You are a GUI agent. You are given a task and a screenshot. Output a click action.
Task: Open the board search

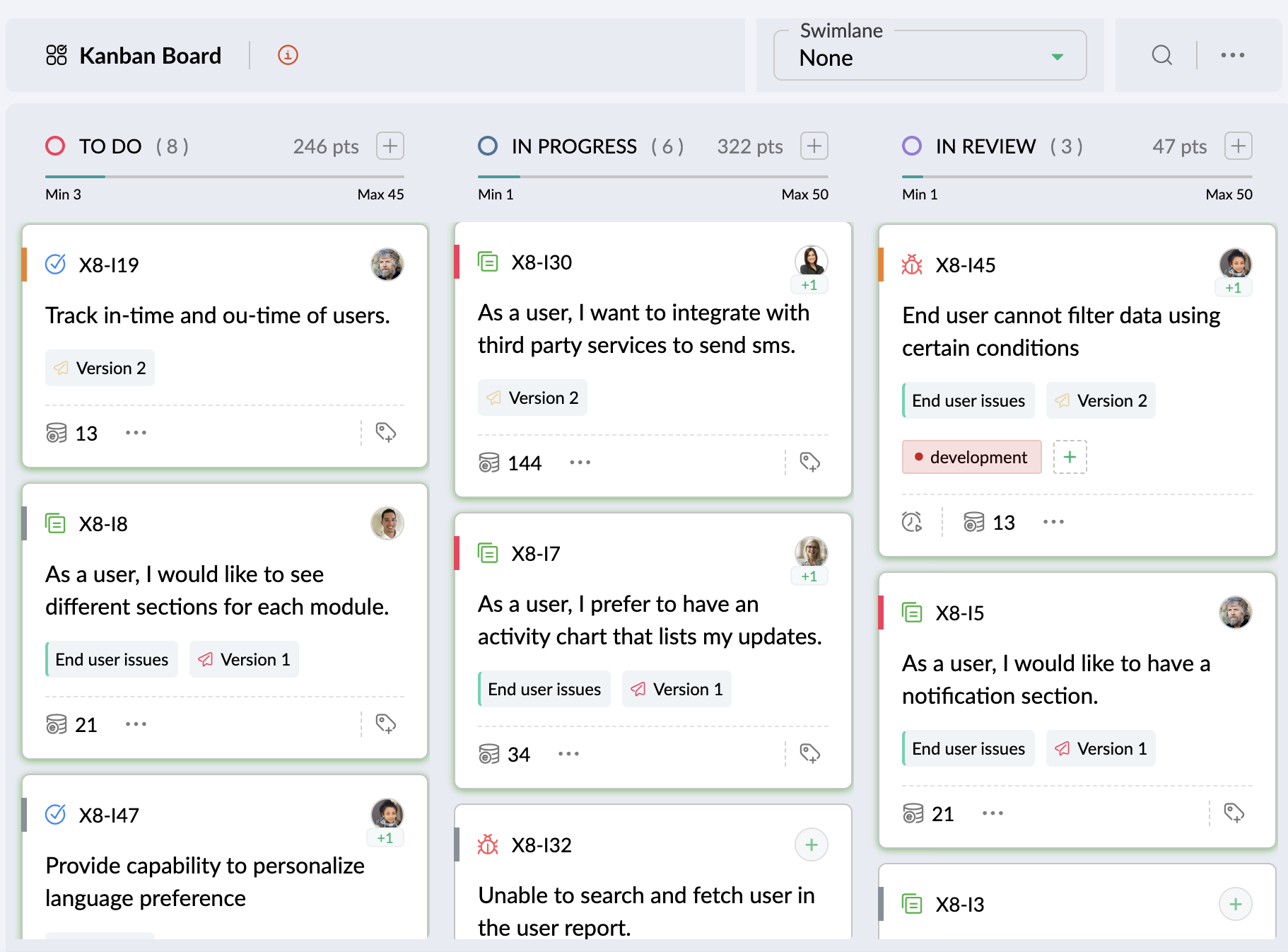pos(1161,55)
